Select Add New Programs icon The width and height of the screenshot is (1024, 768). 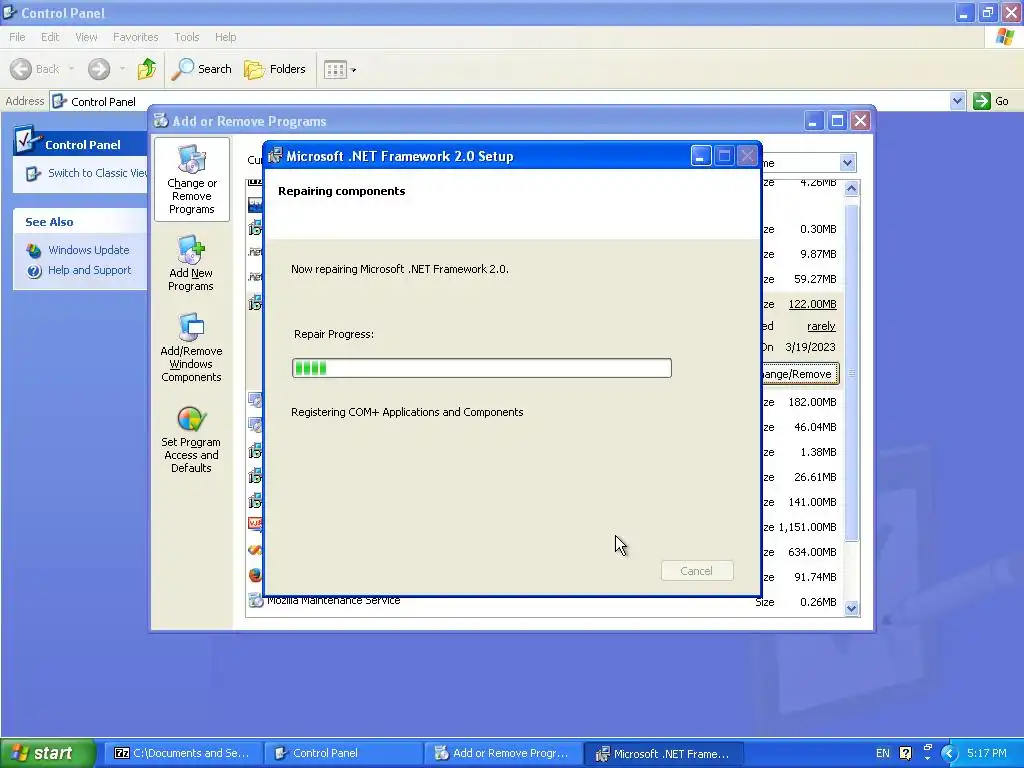point(191,263)
